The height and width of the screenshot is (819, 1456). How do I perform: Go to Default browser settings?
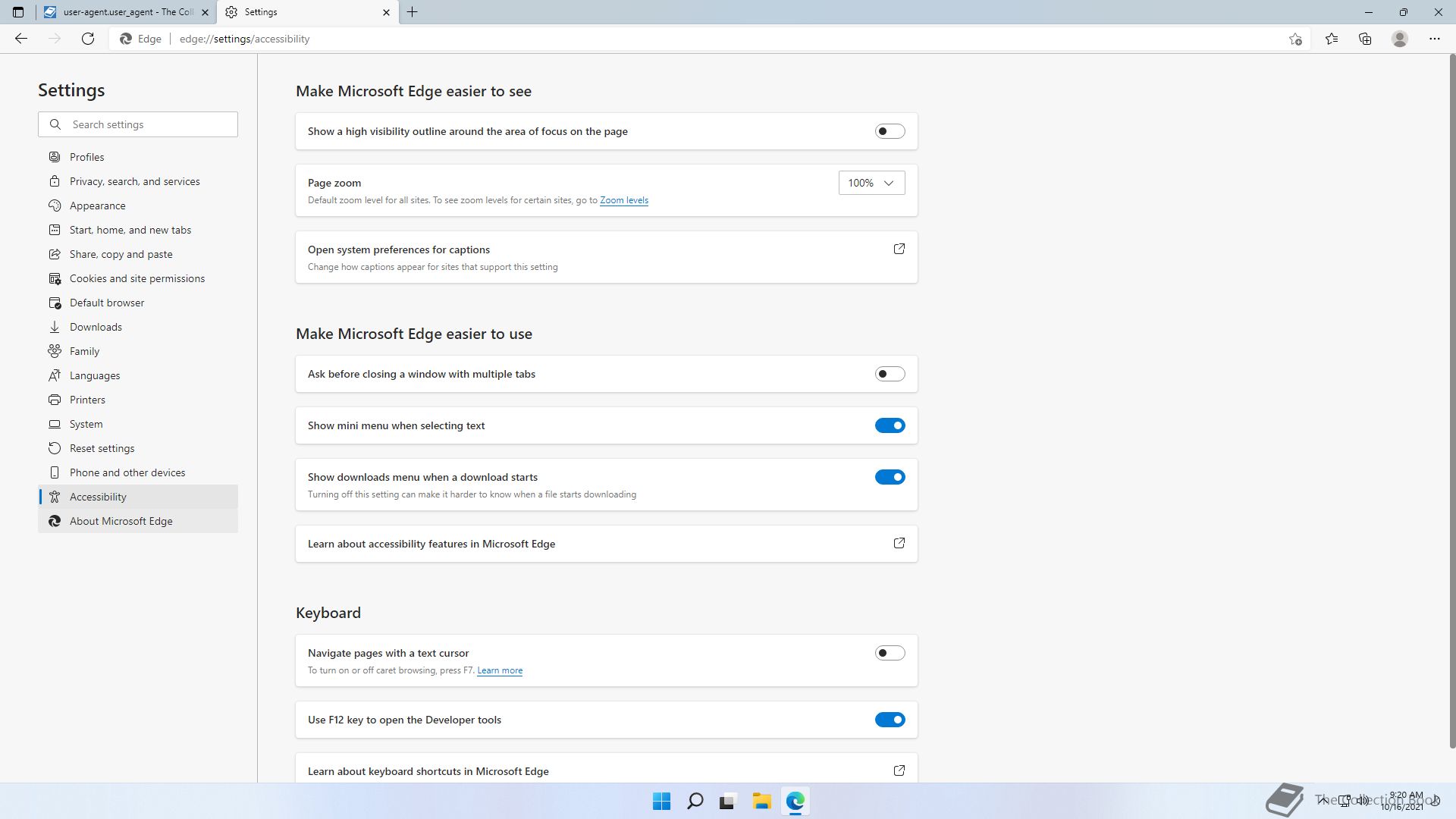pyautogui.click(x=138, y=303)
